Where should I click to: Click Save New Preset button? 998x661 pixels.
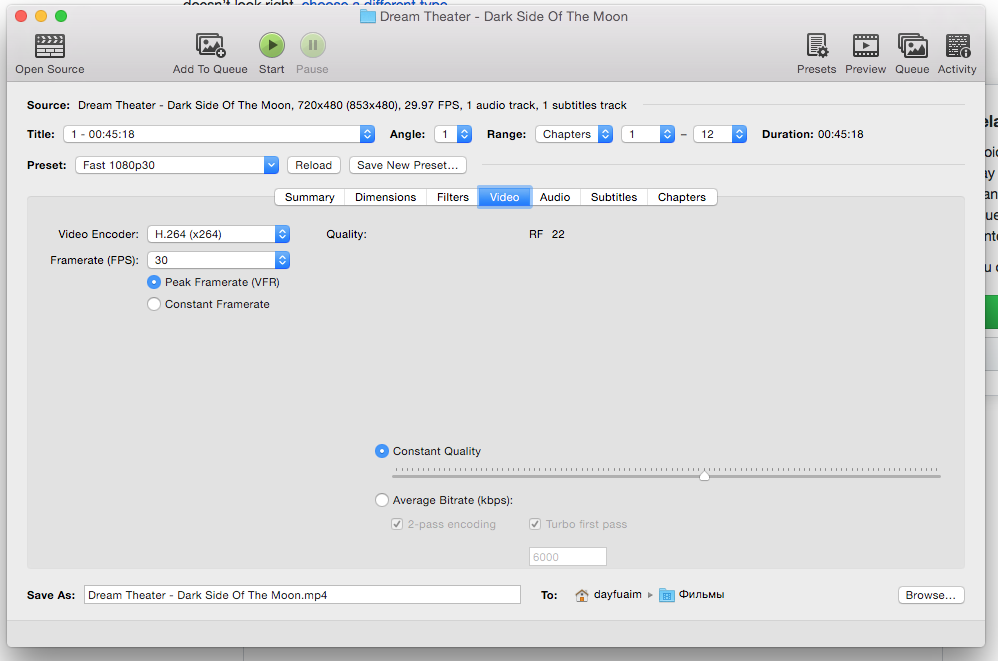point(407,164)
